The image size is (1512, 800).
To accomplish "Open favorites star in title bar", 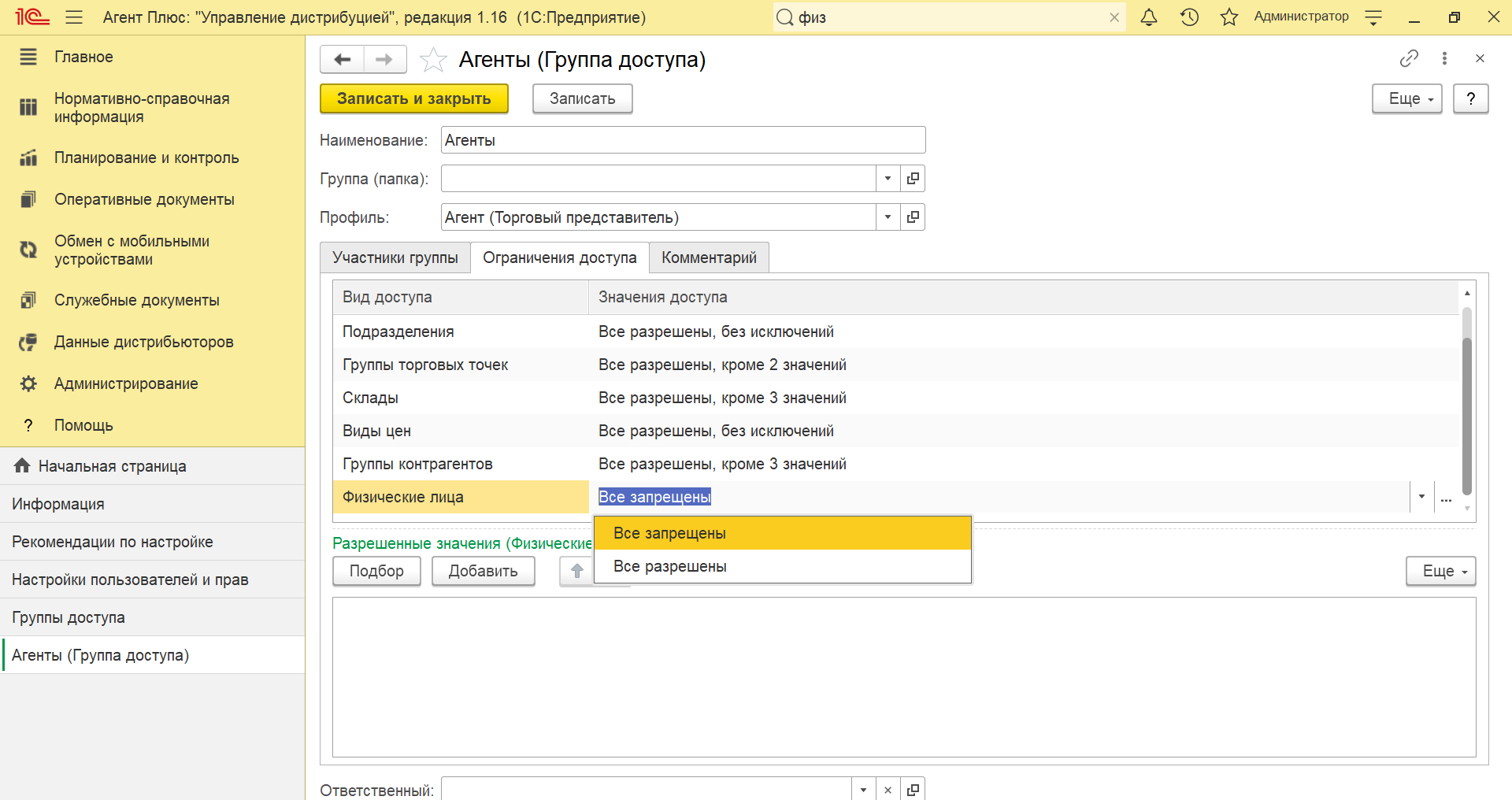I will (x=1229, y=17).
